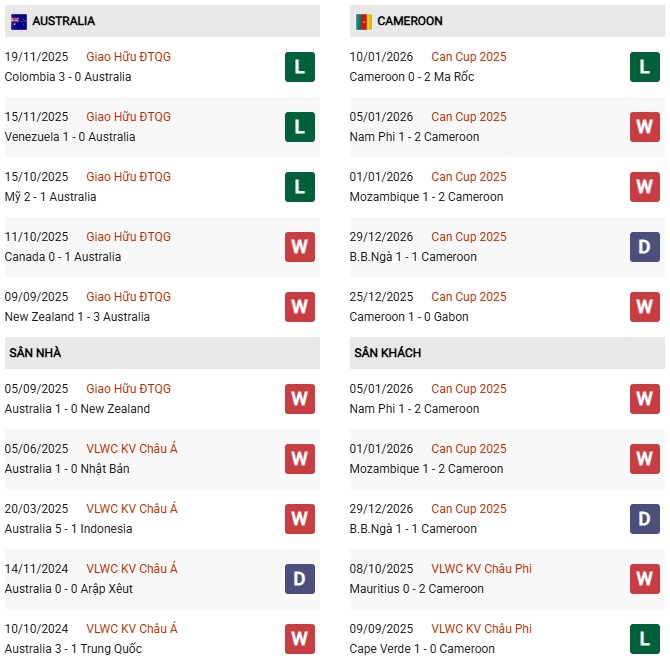
Task: Open VLWC KV Châu Á link dated 05/06/2025
Action: click(131, 449)
